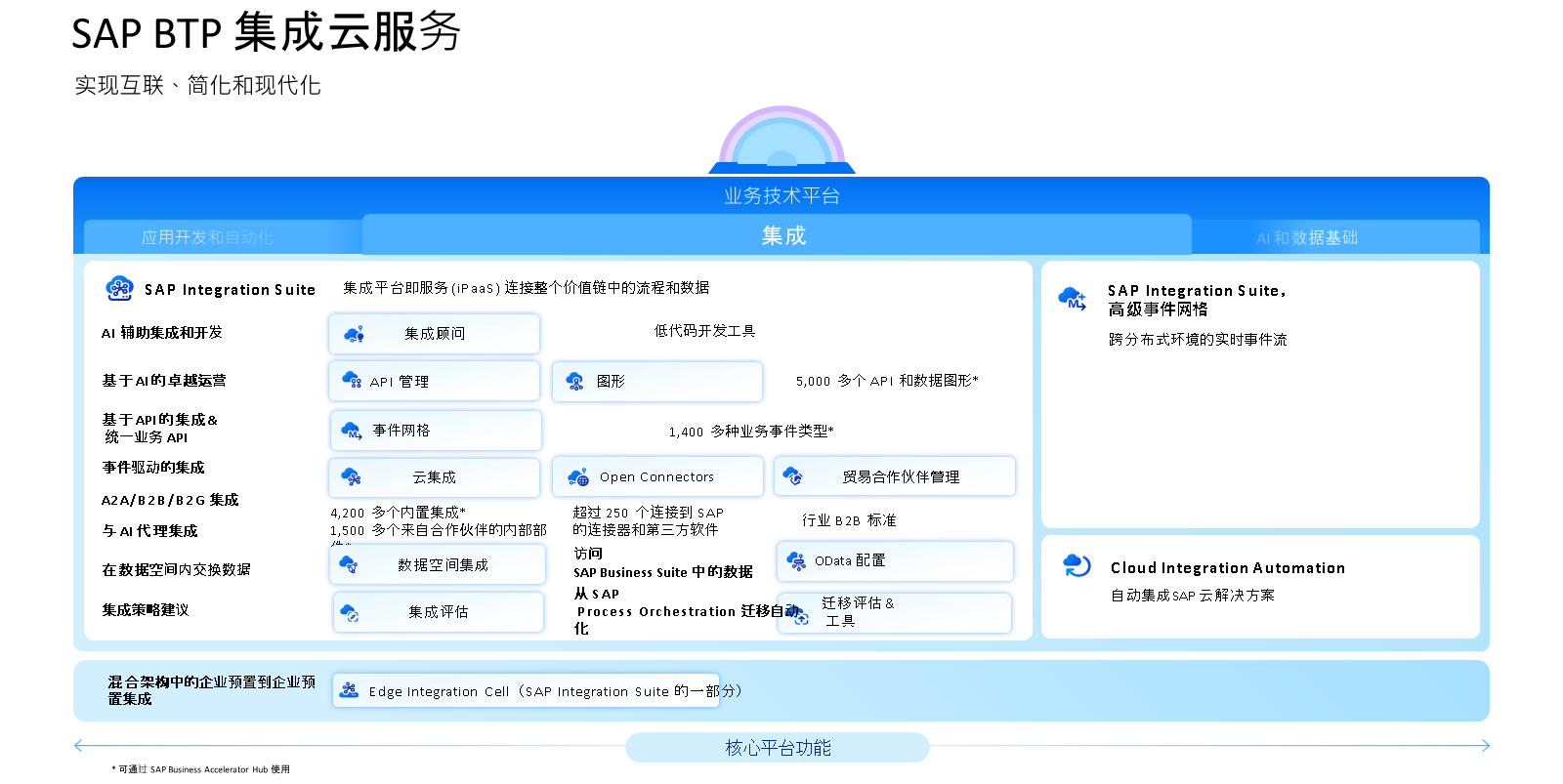Click the API 管理 cloud icon
Image resolution: width=1563 pixels, height=784 pixels.
[x=352, y=380]
